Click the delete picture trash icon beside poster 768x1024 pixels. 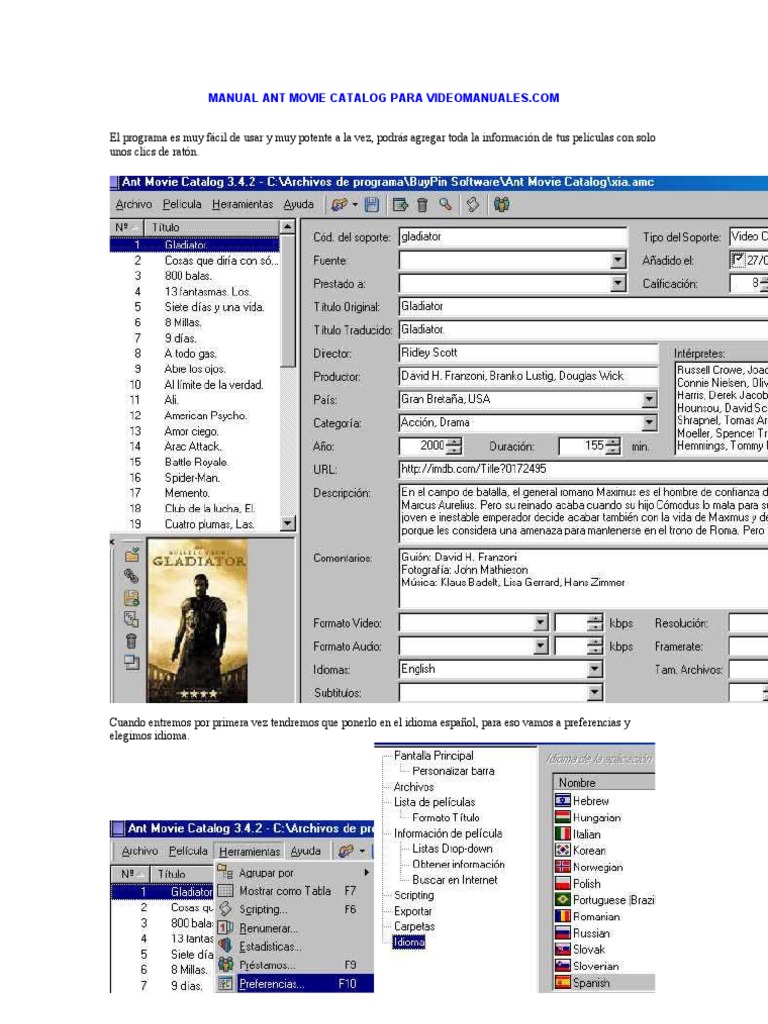coord(131,641)
